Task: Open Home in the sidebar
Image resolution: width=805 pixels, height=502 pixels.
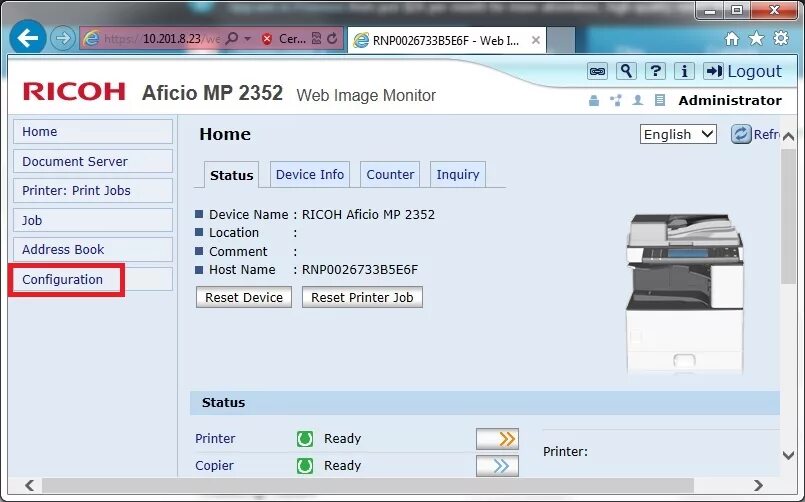Action: tap(93, 131)
